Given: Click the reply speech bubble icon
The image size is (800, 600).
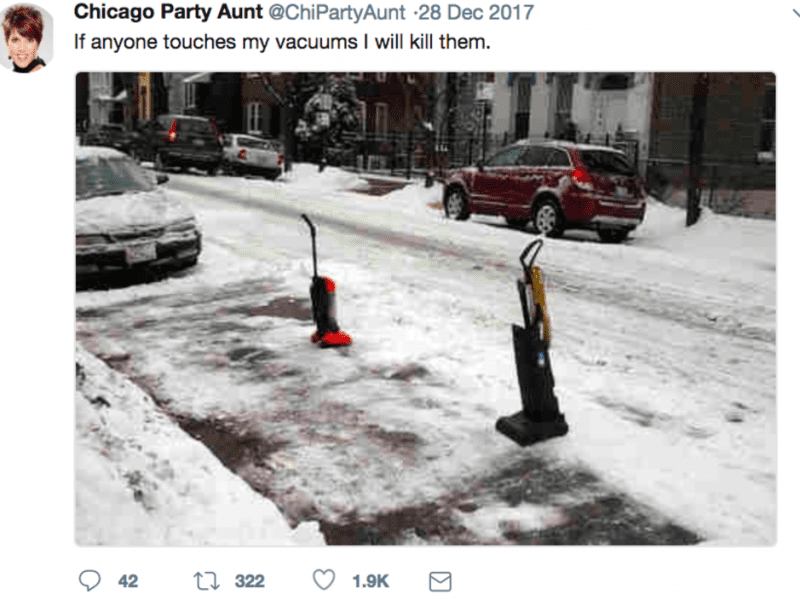Looking at the screenshot, I should [89, 580].
